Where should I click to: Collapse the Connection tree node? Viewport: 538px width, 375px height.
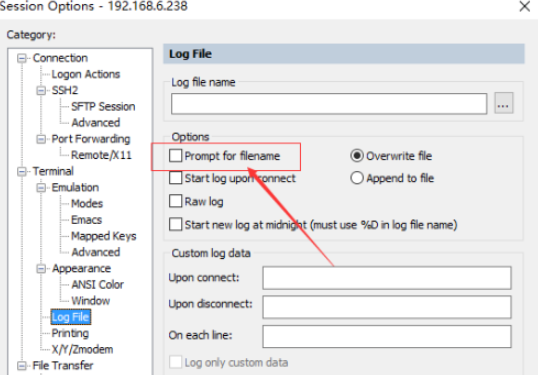22,58
